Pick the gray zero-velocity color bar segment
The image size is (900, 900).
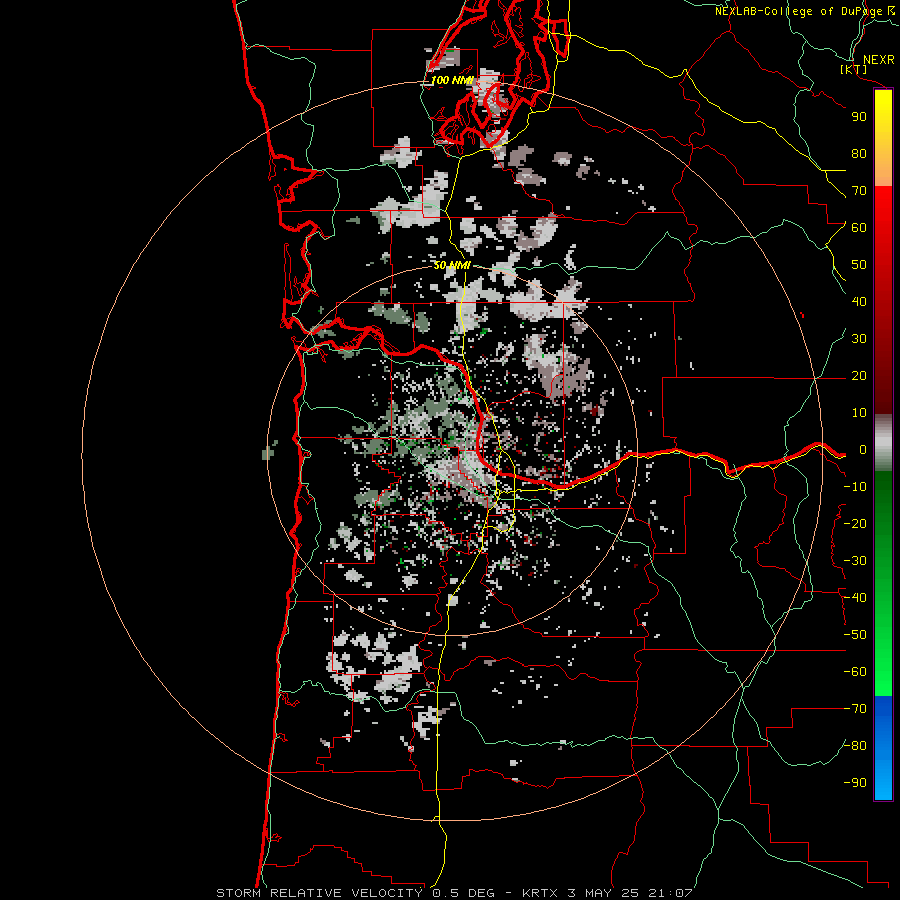point(883,443)
